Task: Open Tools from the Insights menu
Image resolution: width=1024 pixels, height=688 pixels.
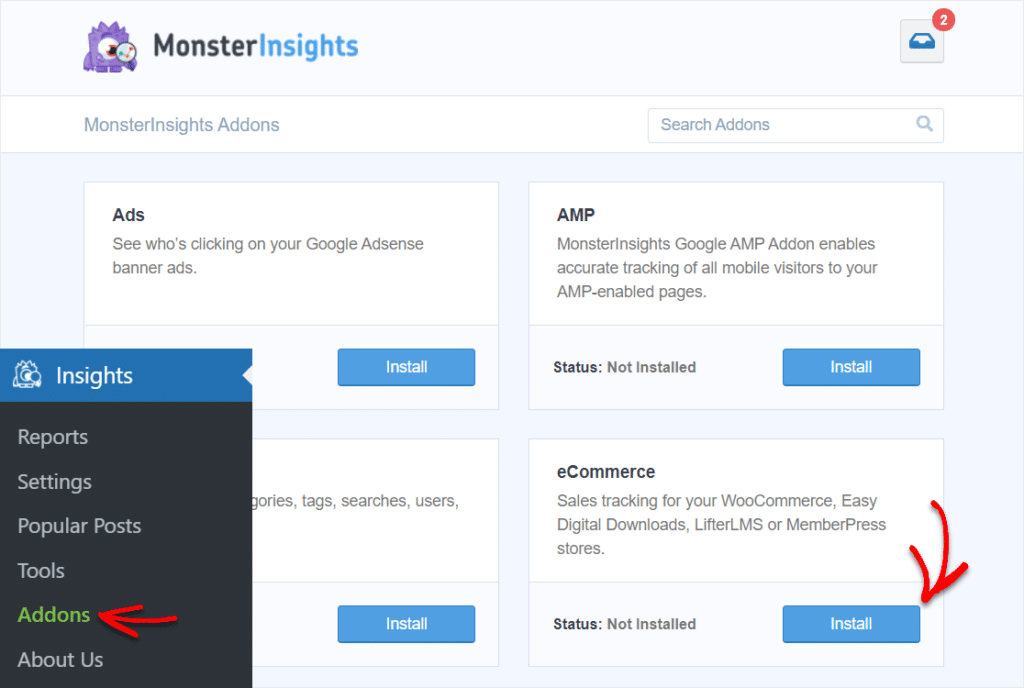Action: (x=40, y=570)
